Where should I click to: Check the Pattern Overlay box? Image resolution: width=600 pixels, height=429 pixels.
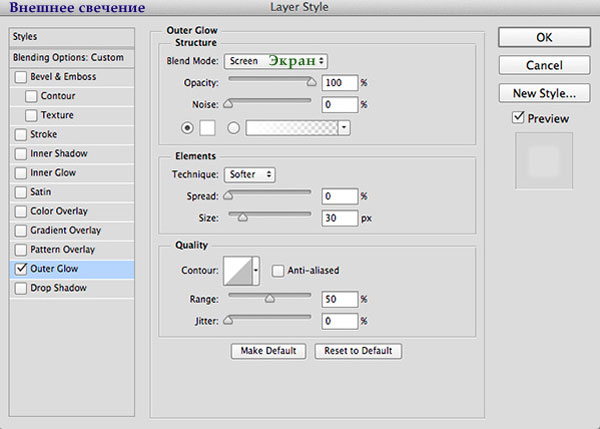(20, 250)
